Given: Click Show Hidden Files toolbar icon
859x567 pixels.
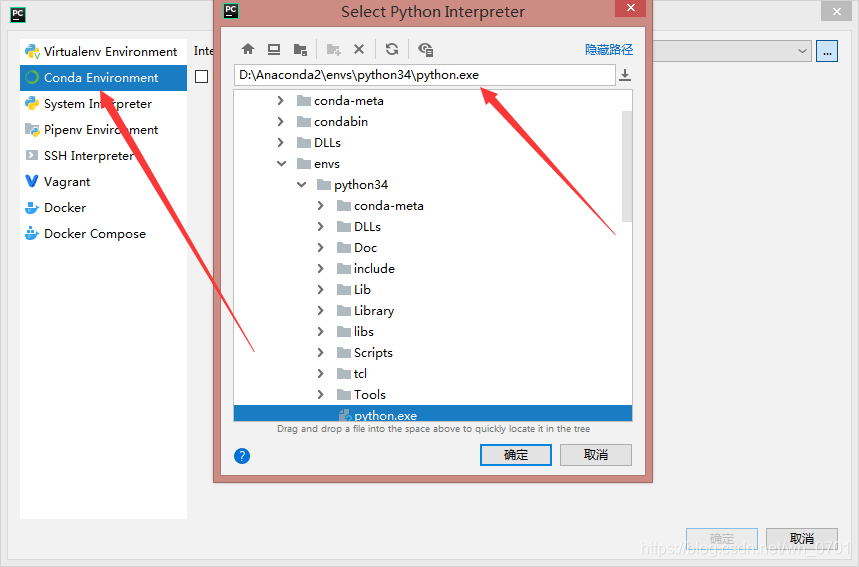Looking at the screenshot, I should (x=426, y=49).
